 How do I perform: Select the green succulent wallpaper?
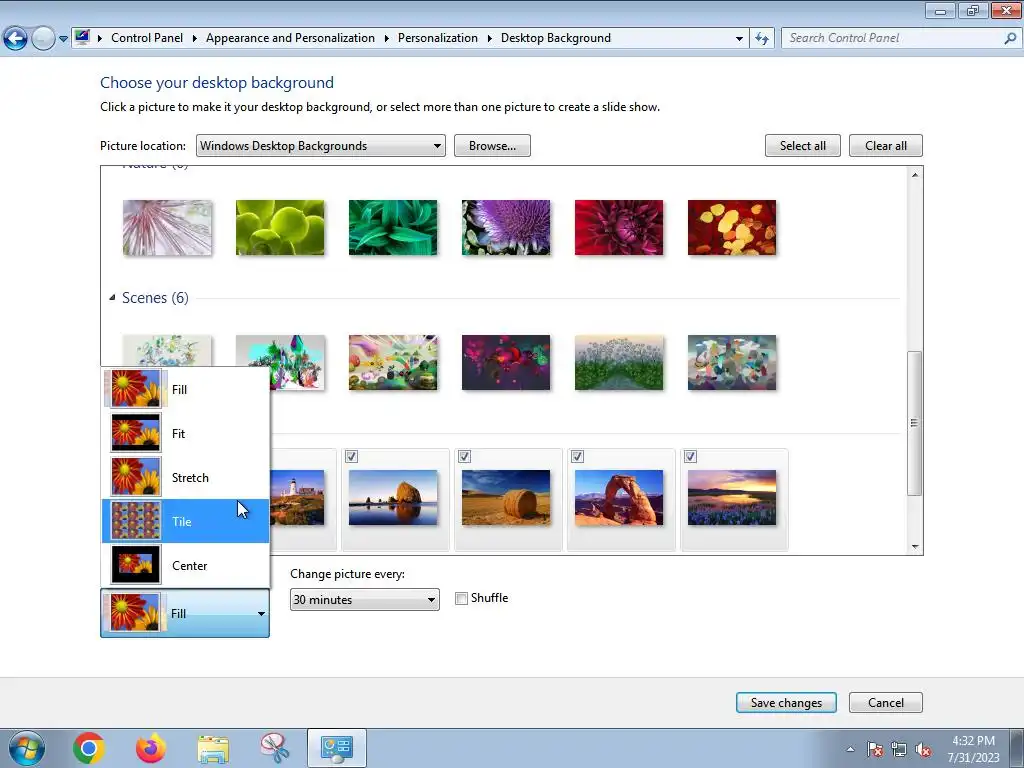point(280,227)
